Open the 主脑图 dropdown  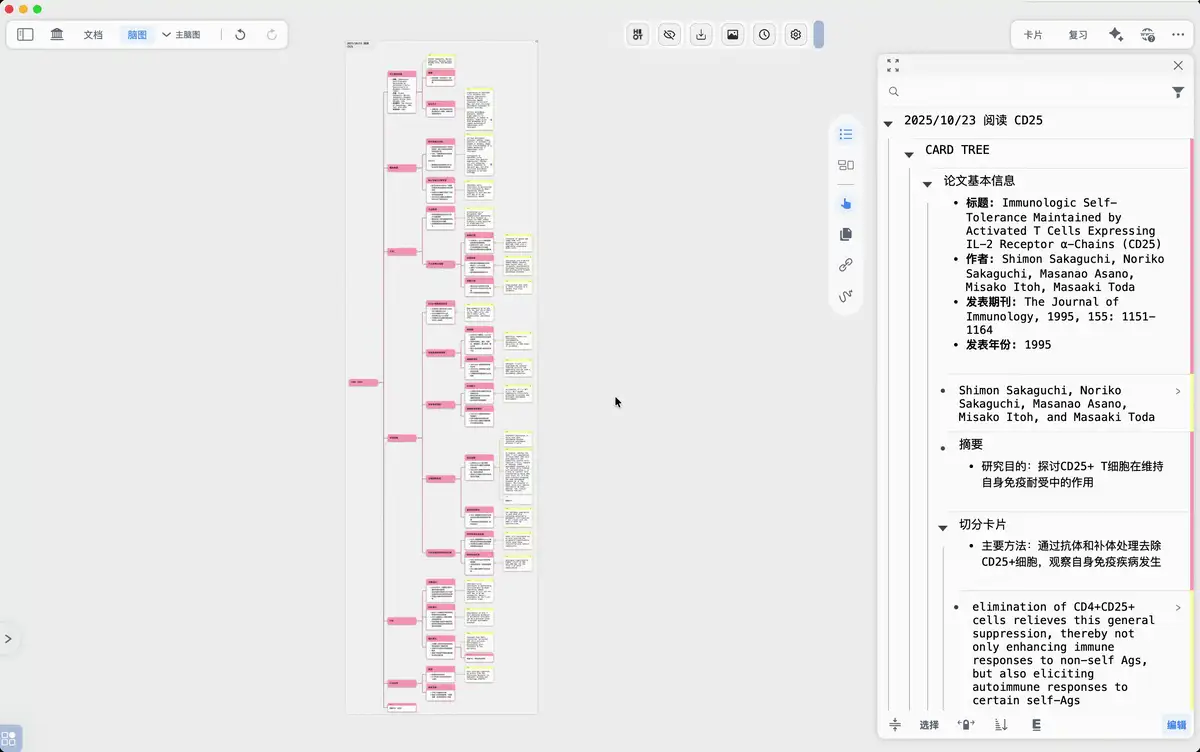[181, 34]
